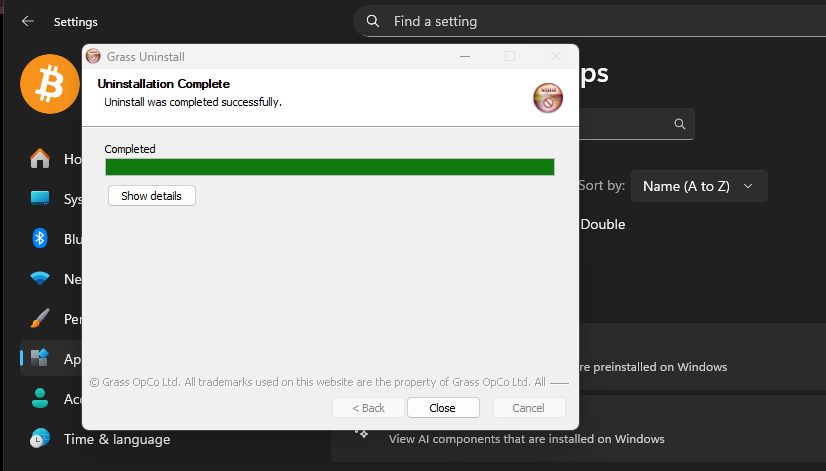This screenshot has width=826, height=471.
Task: Open Bluetooth section in Settings sidebar
Action: point(40,239)
